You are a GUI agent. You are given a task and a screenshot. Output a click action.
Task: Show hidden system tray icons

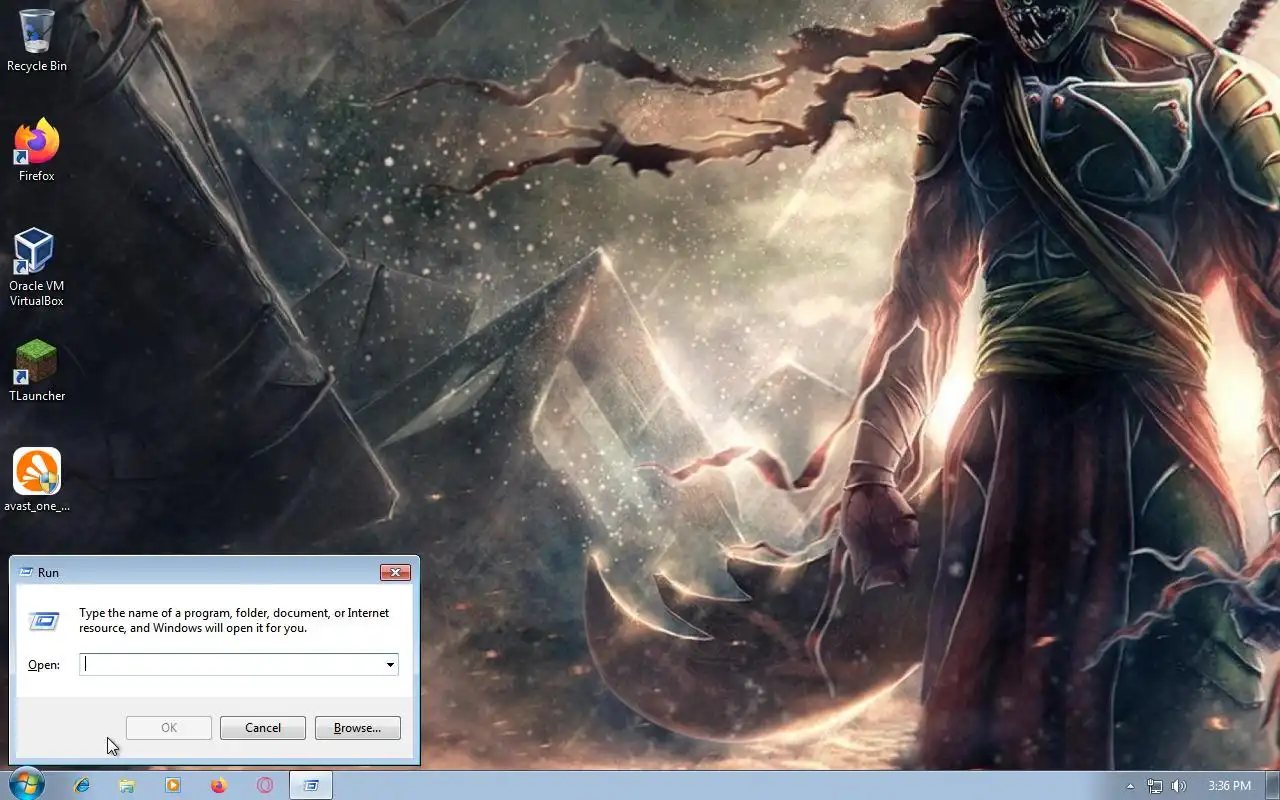(x=1130, y=786)
